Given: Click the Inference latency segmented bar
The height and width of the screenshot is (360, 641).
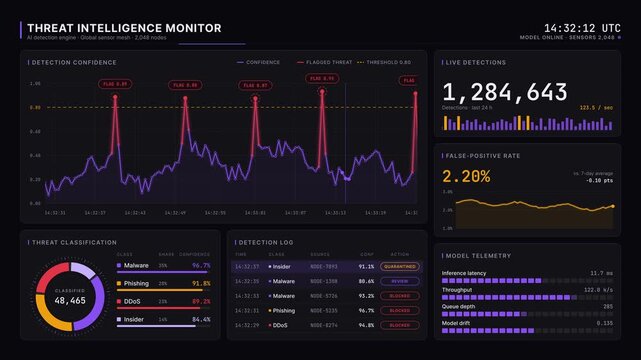Looking at the screenshot, I should [527, 281].
